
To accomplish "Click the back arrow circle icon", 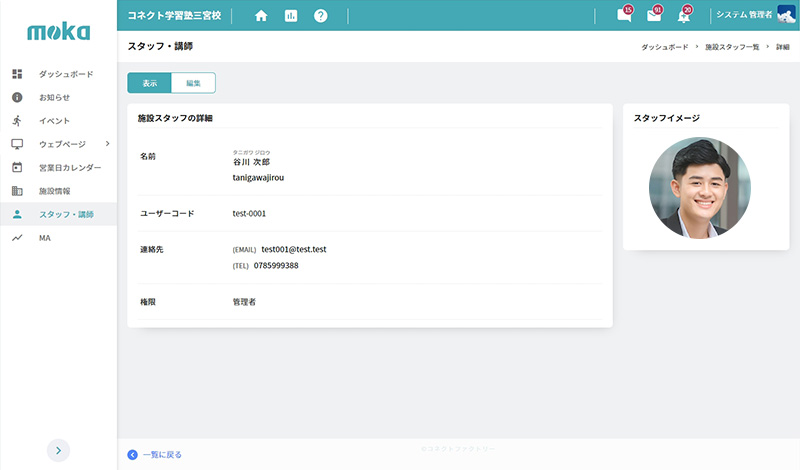I will [133, 455].
